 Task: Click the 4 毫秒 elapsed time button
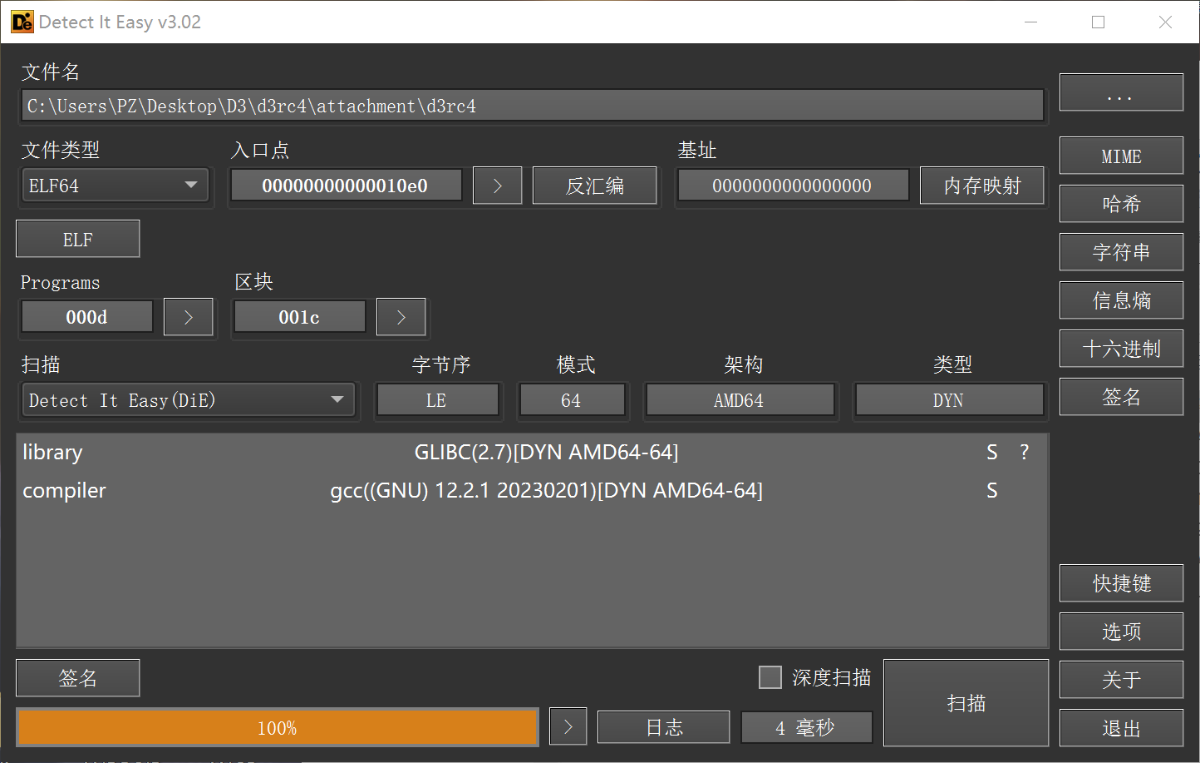[x=806, y=727]
